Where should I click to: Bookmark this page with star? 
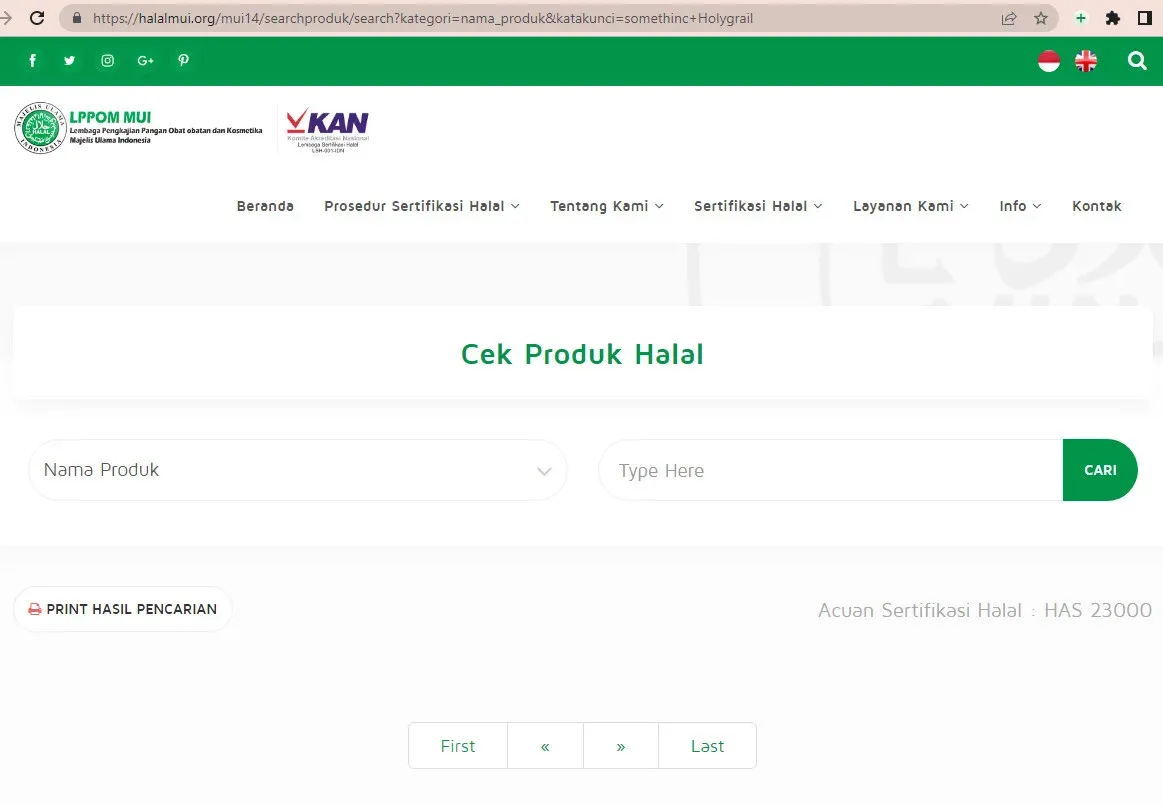click(x=1041, y=18)
